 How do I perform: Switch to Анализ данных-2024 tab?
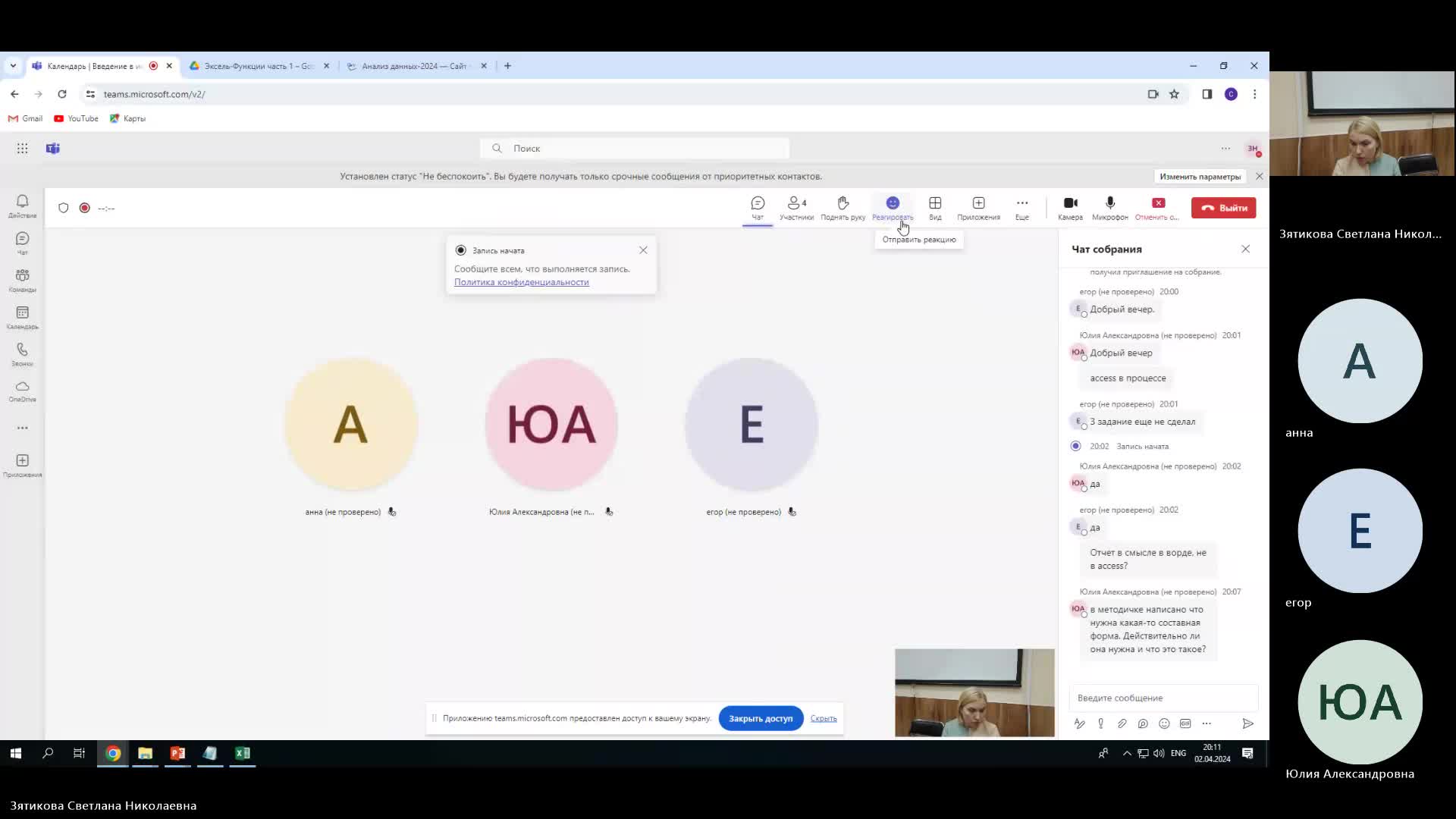416,66
